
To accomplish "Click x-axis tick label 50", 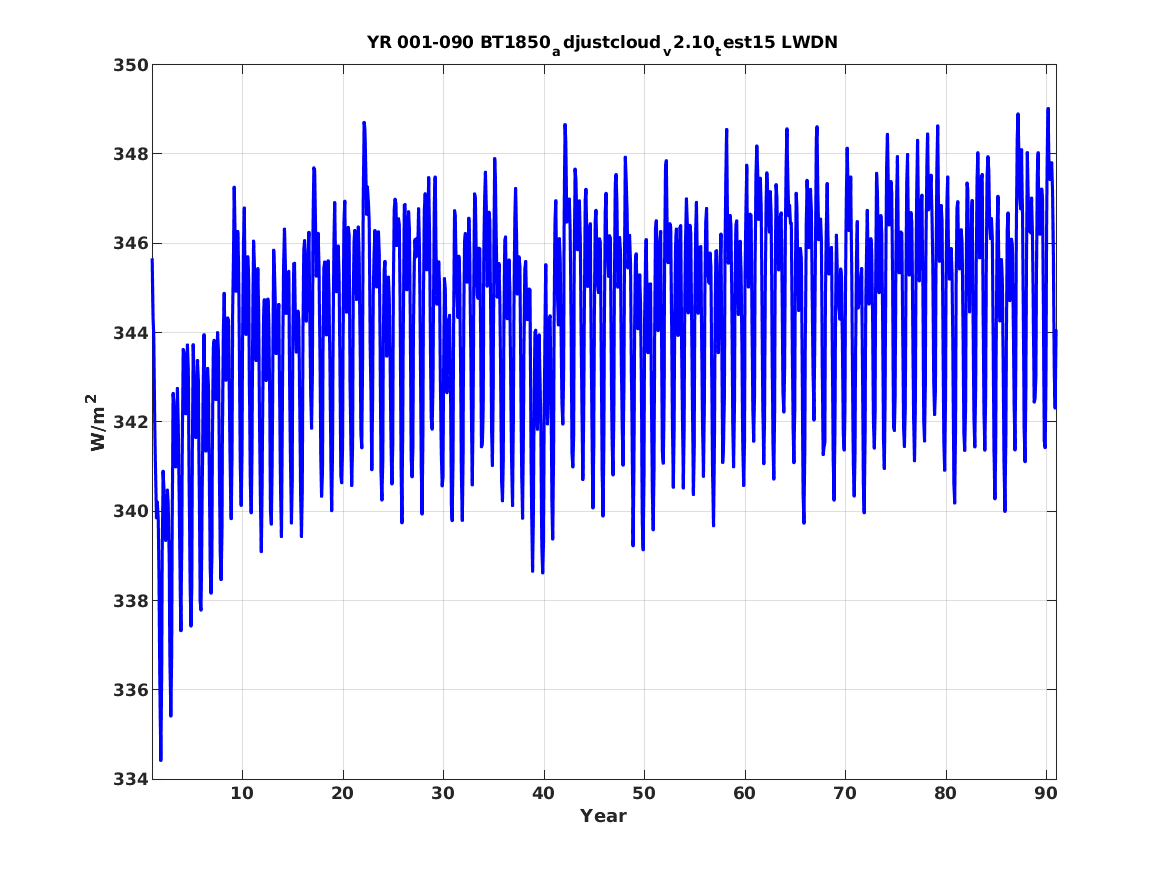I will point(644,793).
